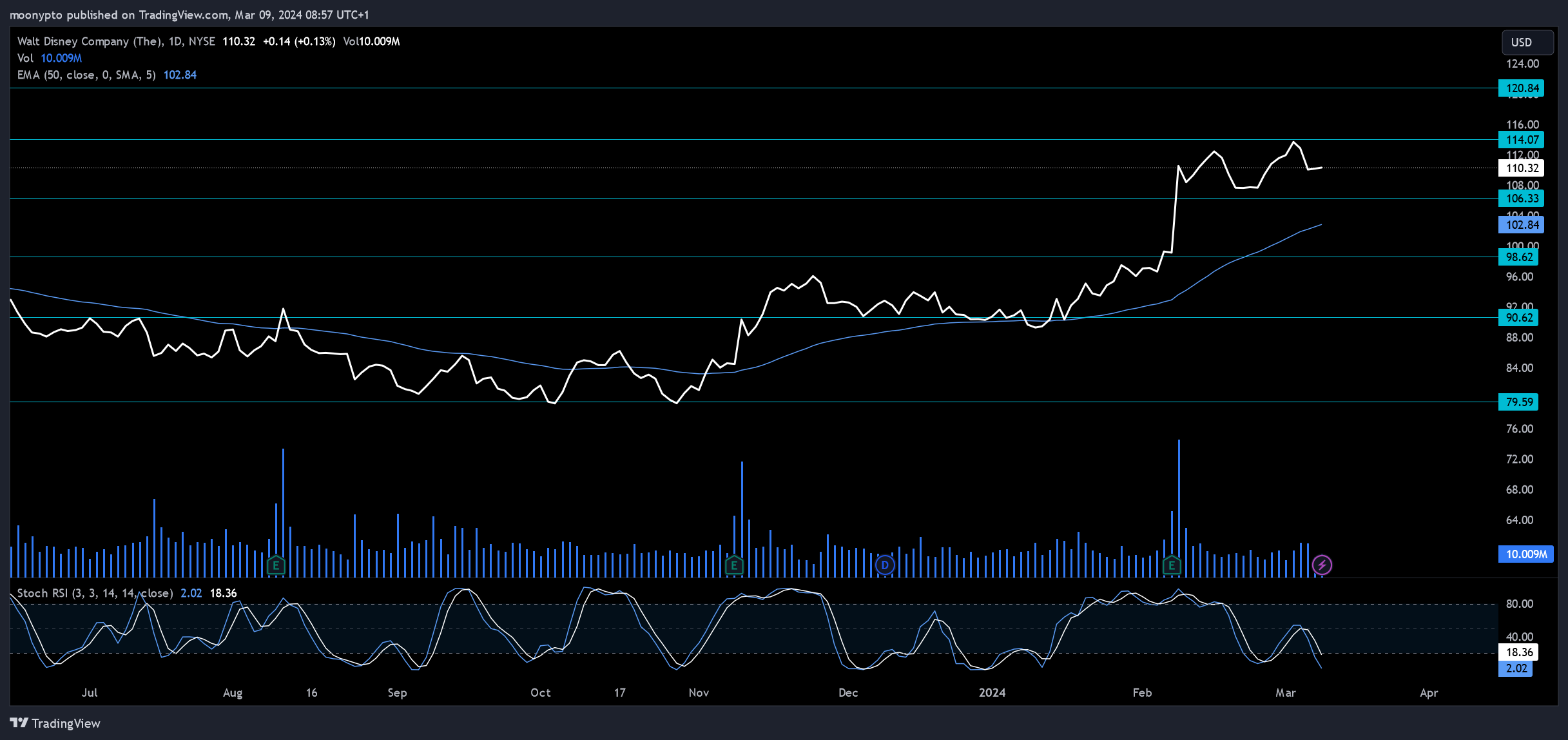Click the Vol value 10.009M in legend

click(x=61, y=58)
